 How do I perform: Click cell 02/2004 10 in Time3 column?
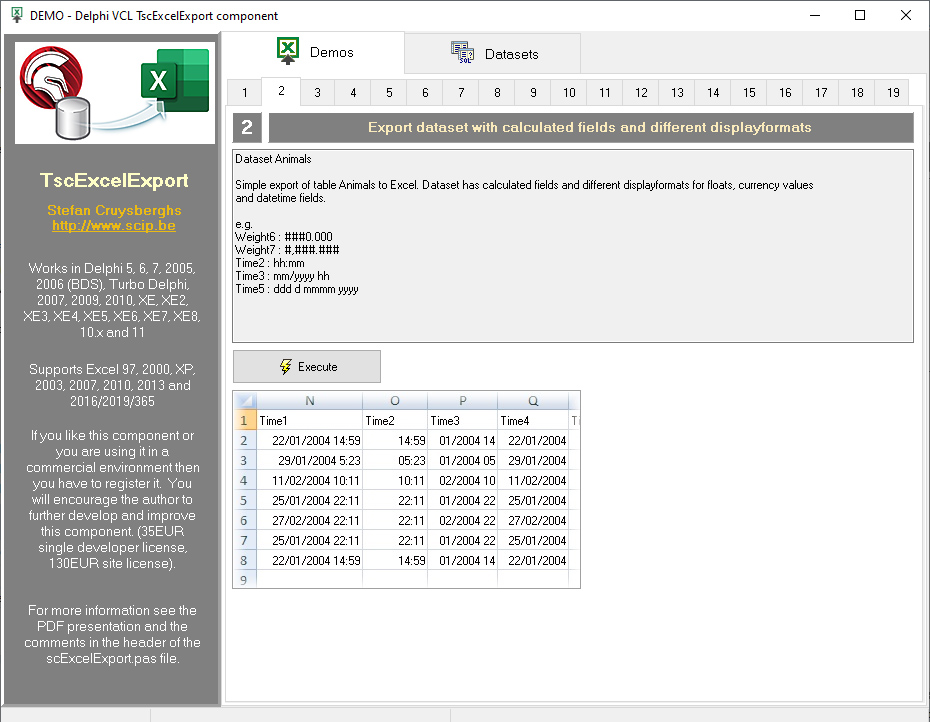point(463,481)
